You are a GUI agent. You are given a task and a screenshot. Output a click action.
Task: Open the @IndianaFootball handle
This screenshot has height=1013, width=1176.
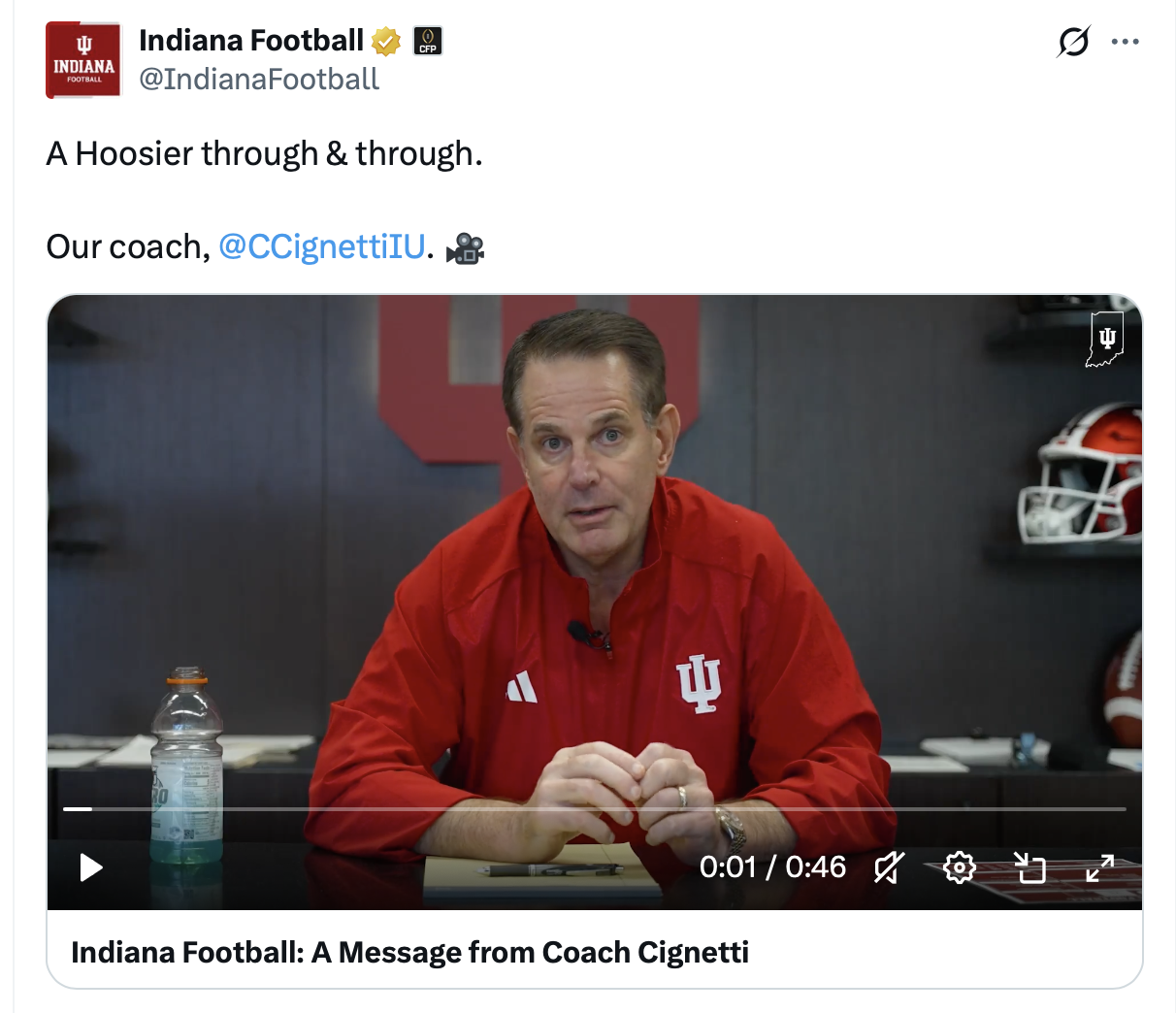259,80
